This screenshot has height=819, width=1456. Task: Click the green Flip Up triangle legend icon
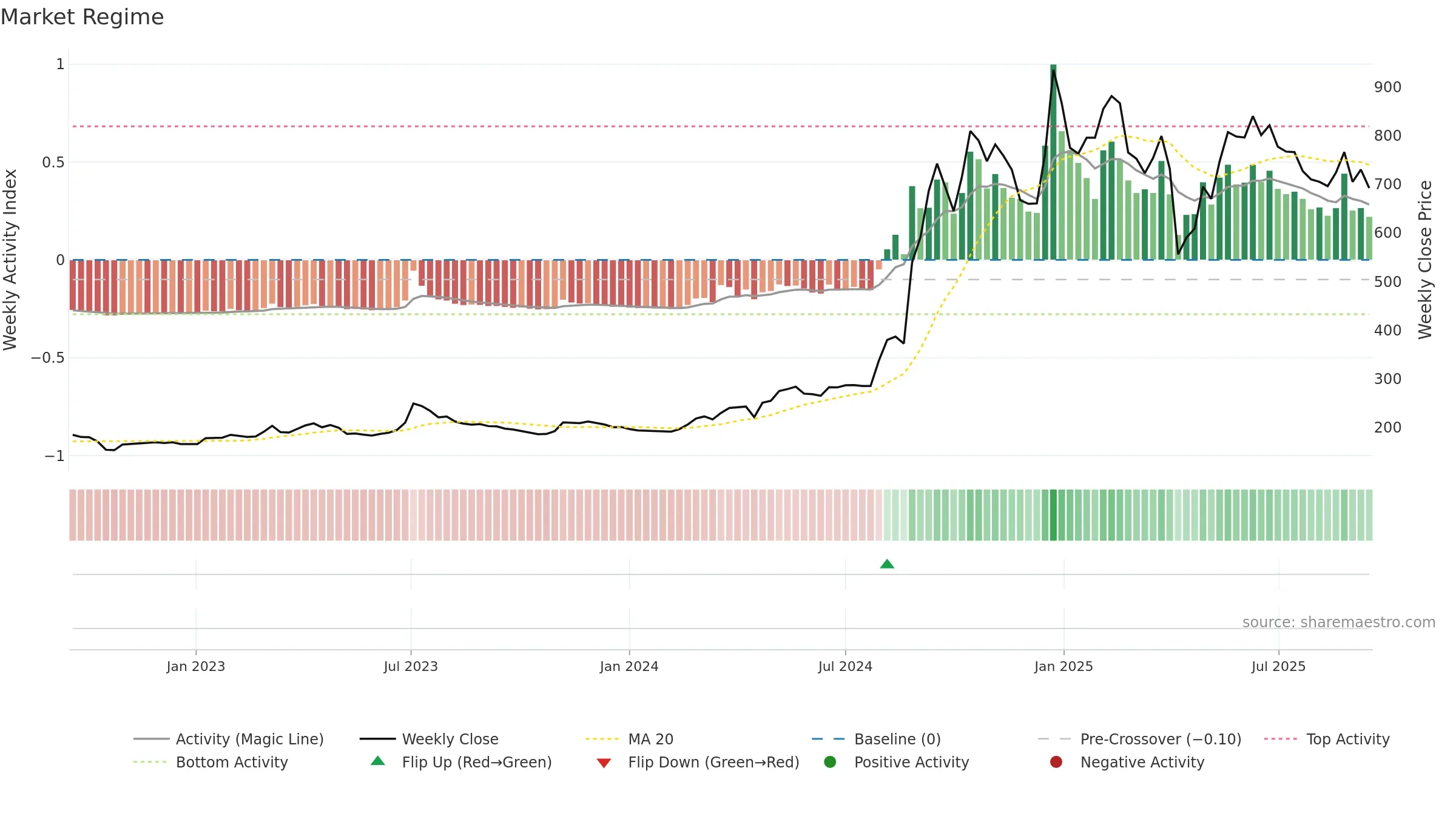378,761
